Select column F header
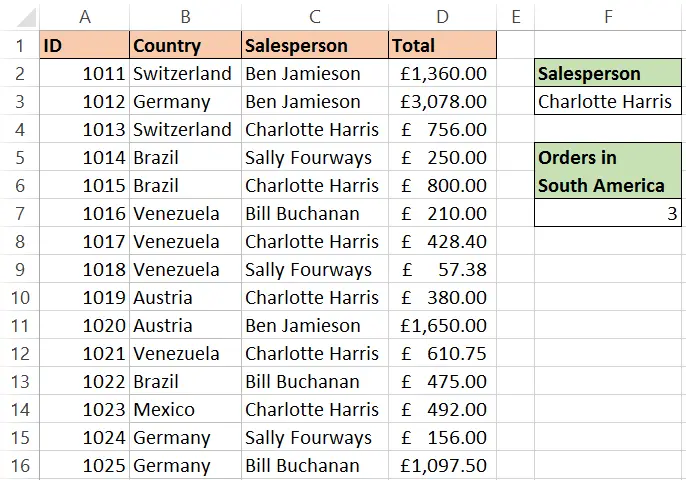This screenshot has width=686, height=480. [x=608, y=17]
